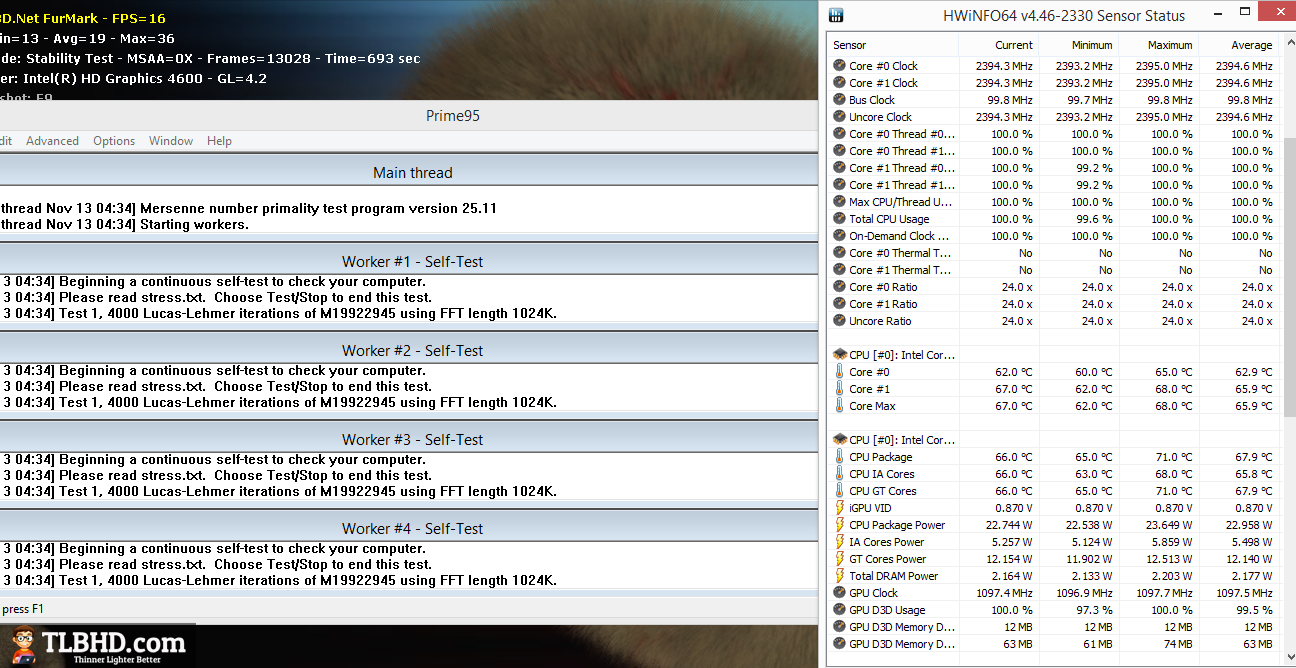
Task: Click the lightning icon beside Total DRAM Power
Action: tap(839, 576)
